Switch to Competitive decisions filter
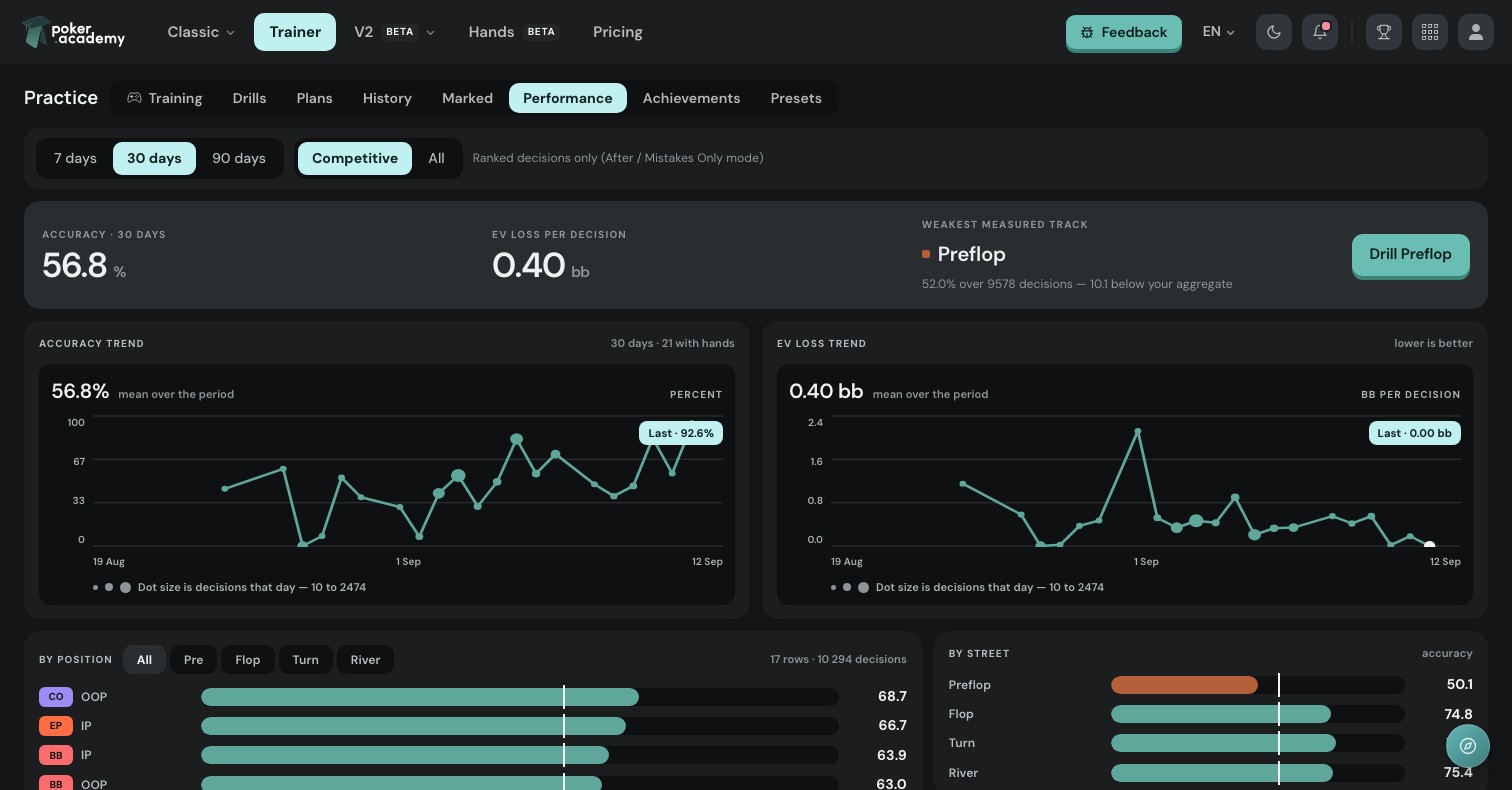The height and width of the screenshot is (790, 1512). [x=355, y=158]
